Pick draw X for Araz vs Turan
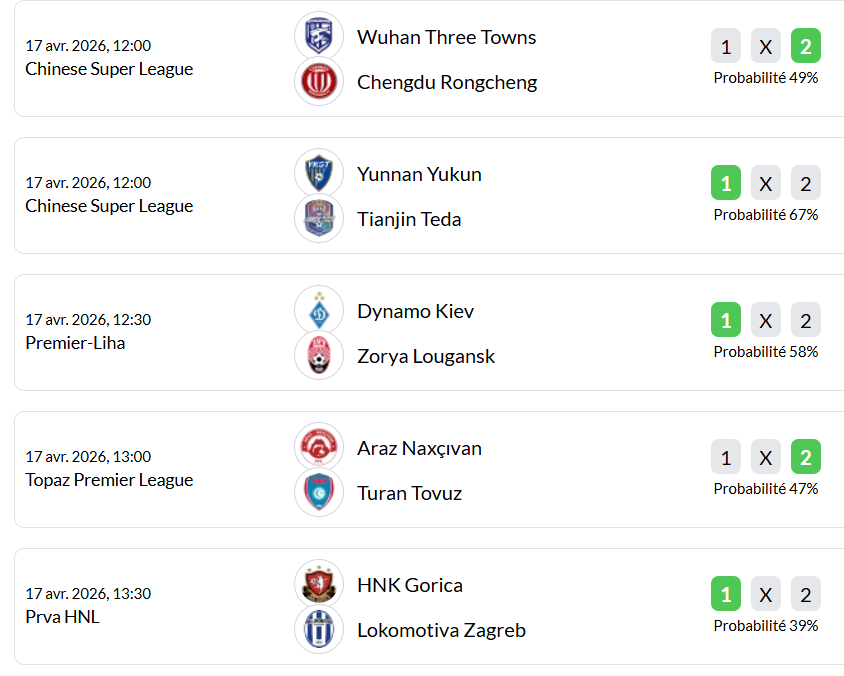The image size is (844, 676). click(x=766, y=457)
